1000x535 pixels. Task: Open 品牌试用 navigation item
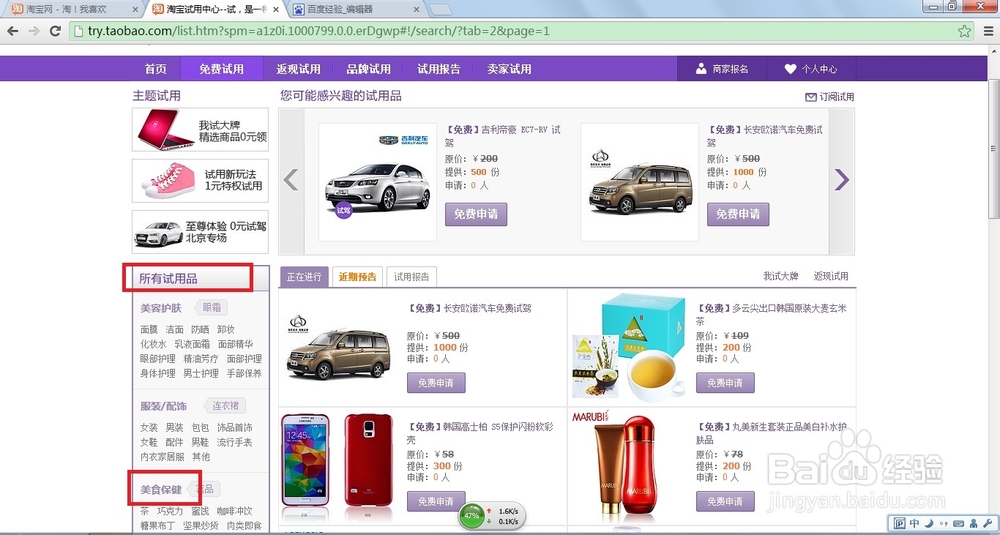[x=369, y=69]
